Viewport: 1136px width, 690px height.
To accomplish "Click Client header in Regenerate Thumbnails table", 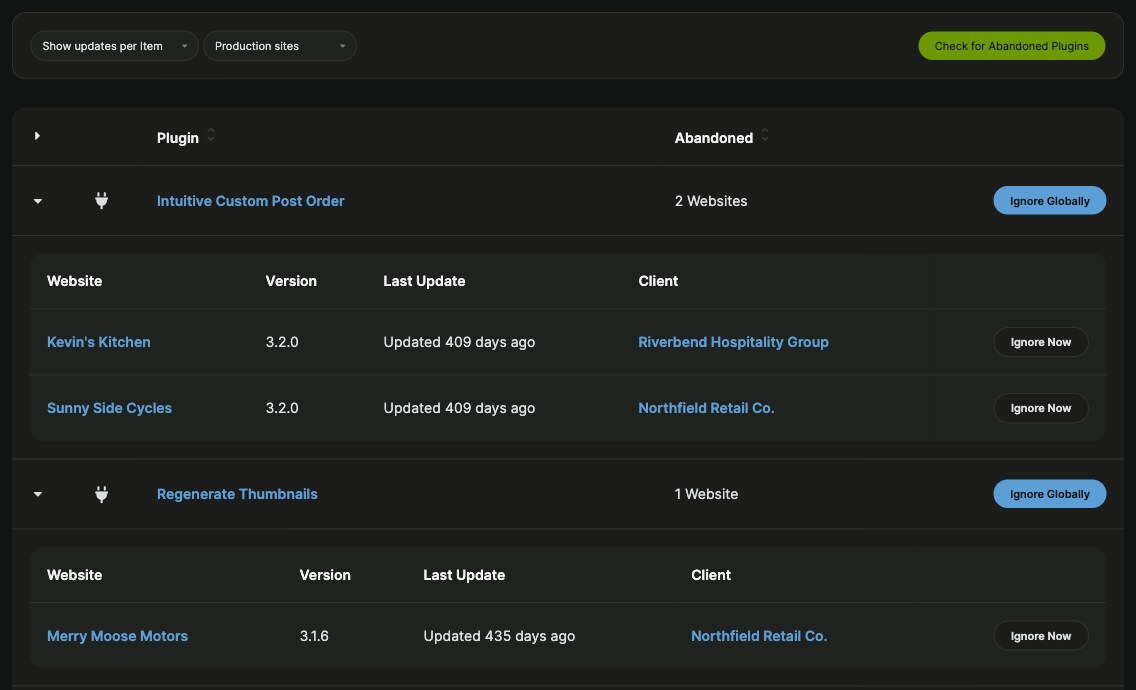I will tap(711, 575).
